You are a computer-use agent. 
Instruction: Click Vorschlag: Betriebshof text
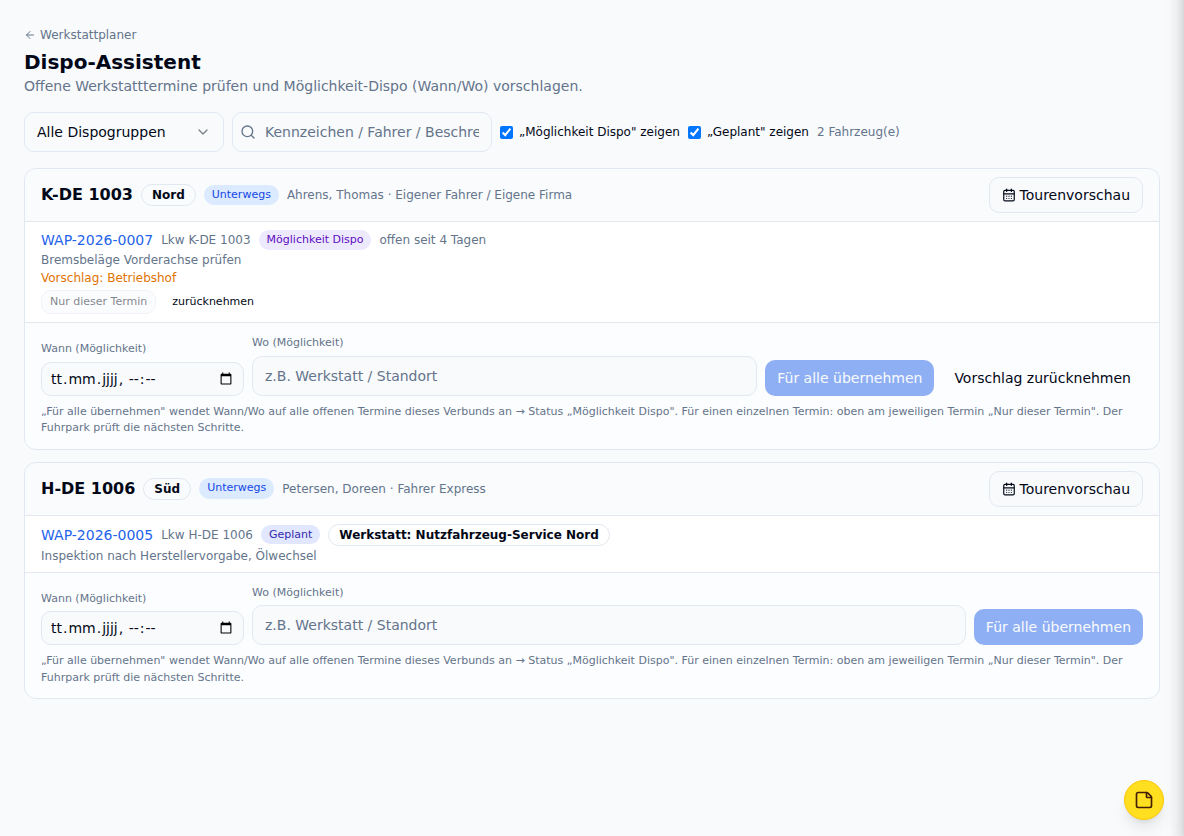(x=109, y=278)
